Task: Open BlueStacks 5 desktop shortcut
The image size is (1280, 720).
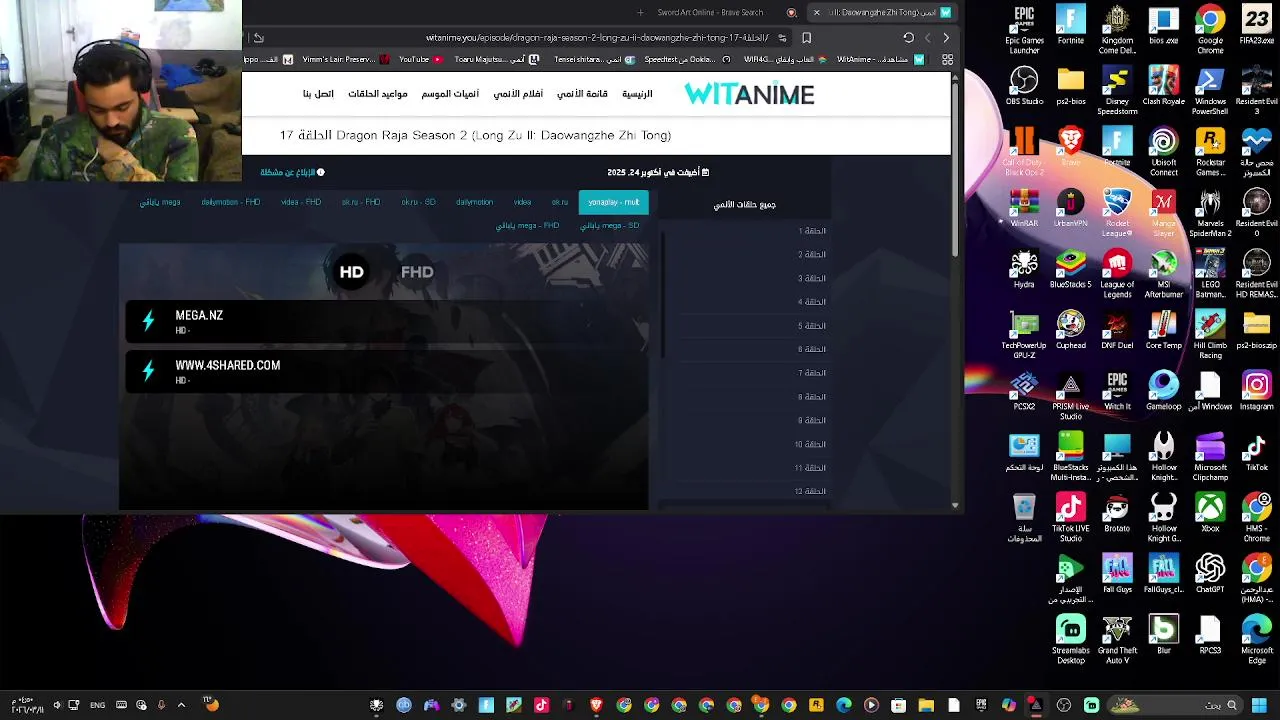Action: (x=1070, y=269)
